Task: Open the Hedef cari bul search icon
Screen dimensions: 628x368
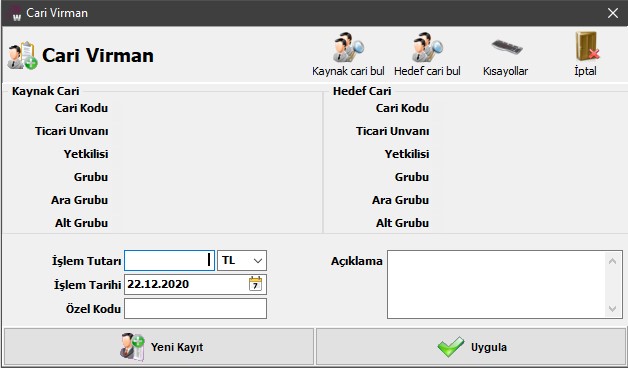Action: (427, 48)
